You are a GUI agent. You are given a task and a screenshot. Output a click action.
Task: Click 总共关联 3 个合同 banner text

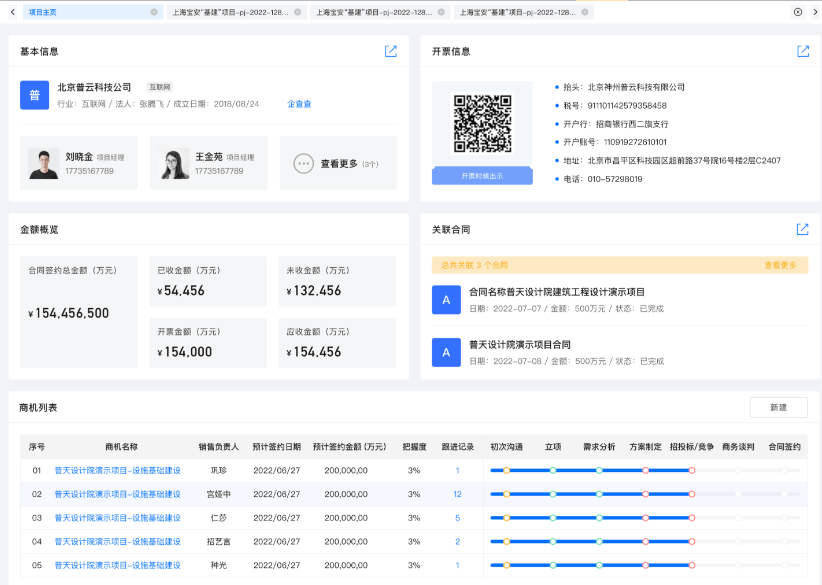point(474,265)
